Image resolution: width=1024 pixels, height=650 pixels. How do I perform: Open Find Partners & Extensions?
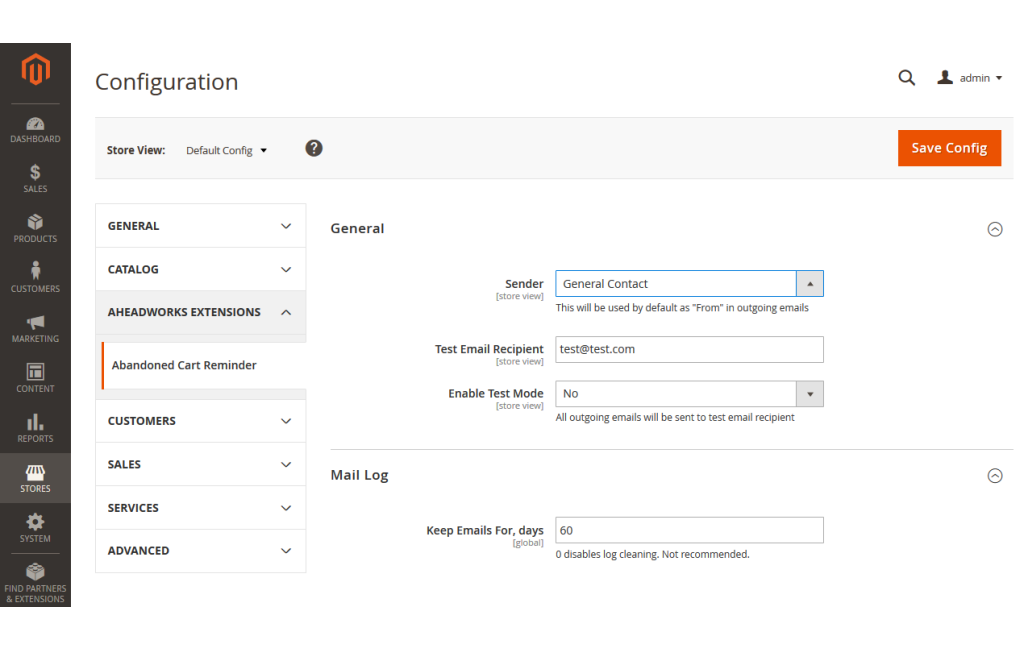coord(35,583)
